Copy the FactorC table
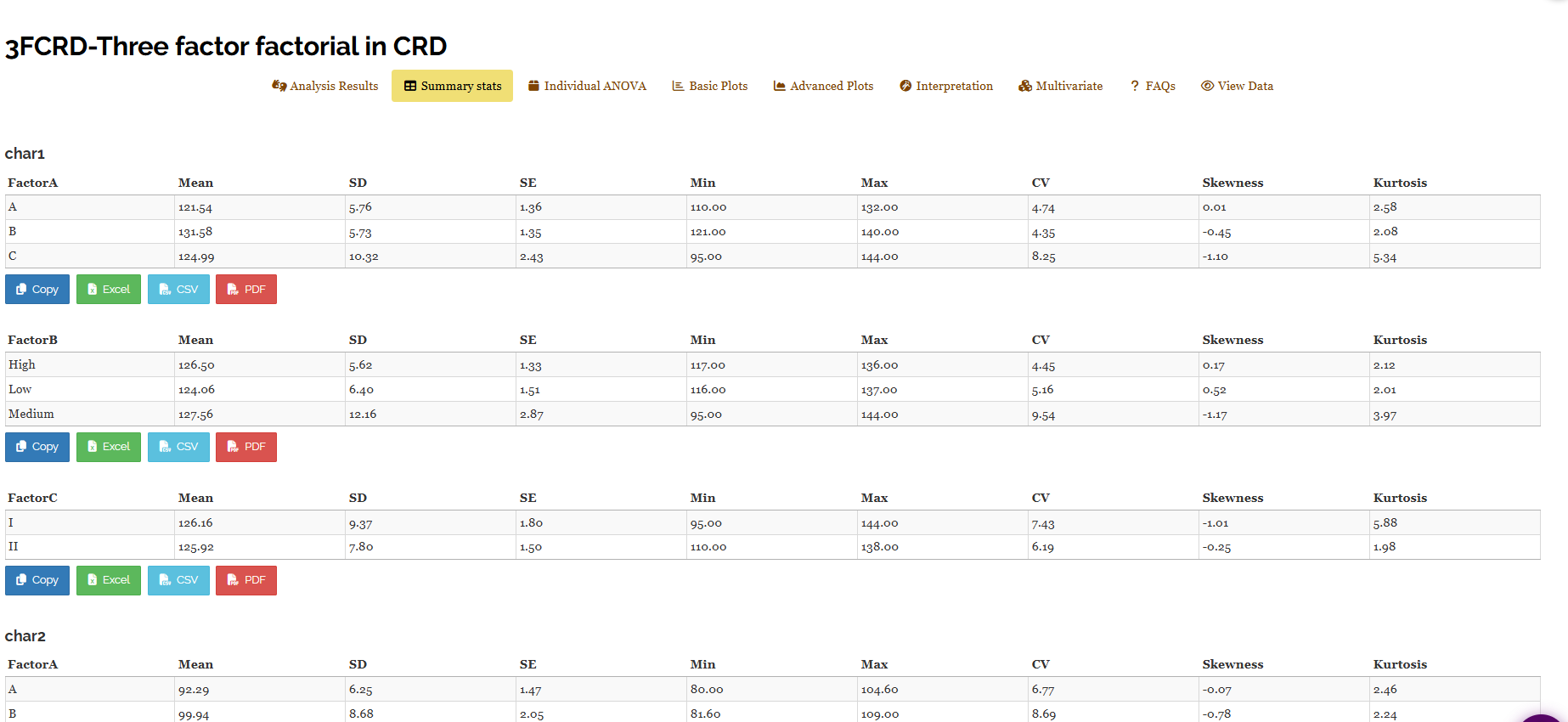Viewport: 1568px width, 722px height. (37, 580)
